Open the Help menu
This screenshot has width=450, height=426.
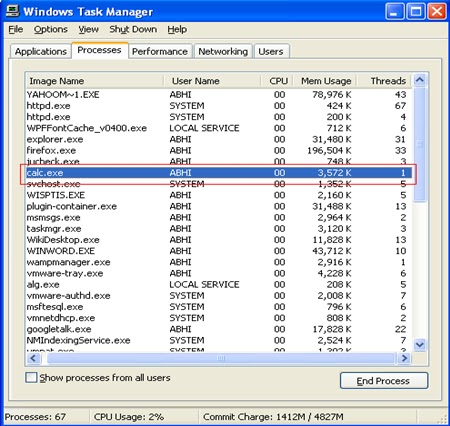(x=177, y=29)
